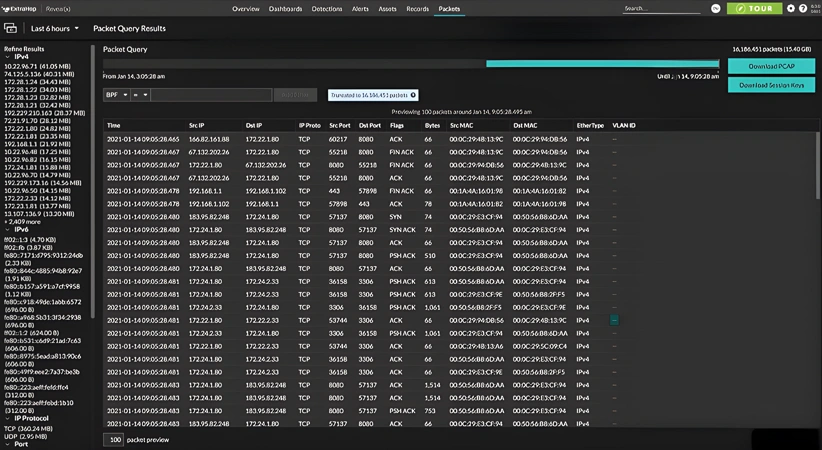Click the Refine Results sidebar scrollbar
Image resolution: width=822 pixels, height=450 pixels.
click(x=93, y=181)
